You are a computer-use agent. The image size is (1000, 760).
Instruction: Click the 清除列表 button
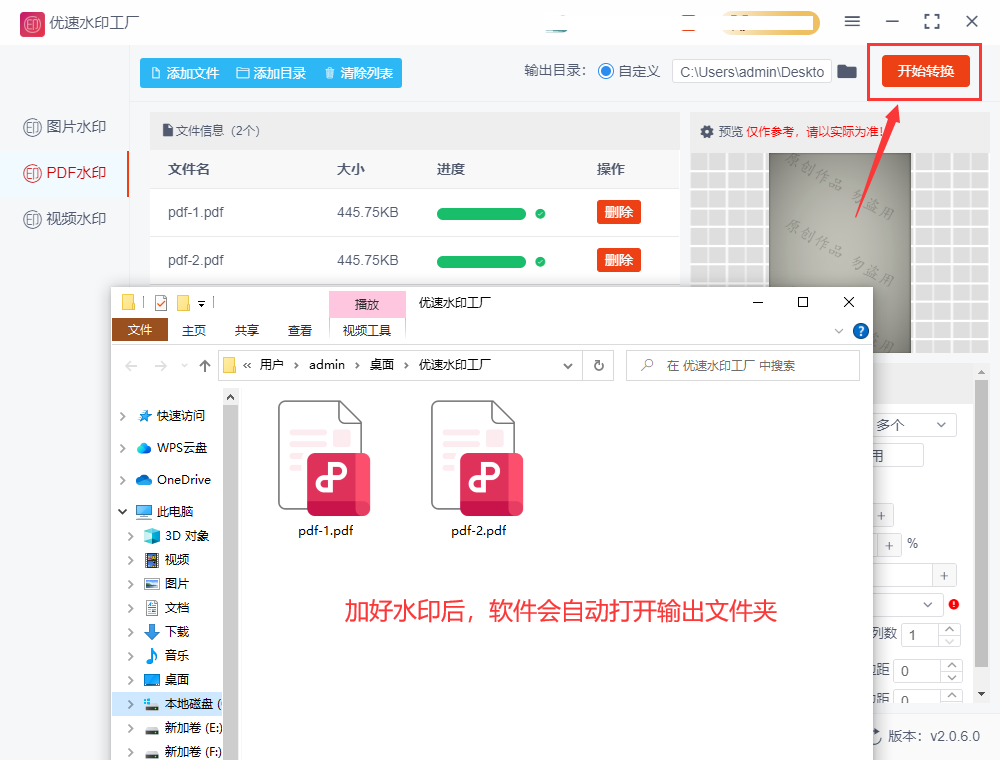[358, 73]
